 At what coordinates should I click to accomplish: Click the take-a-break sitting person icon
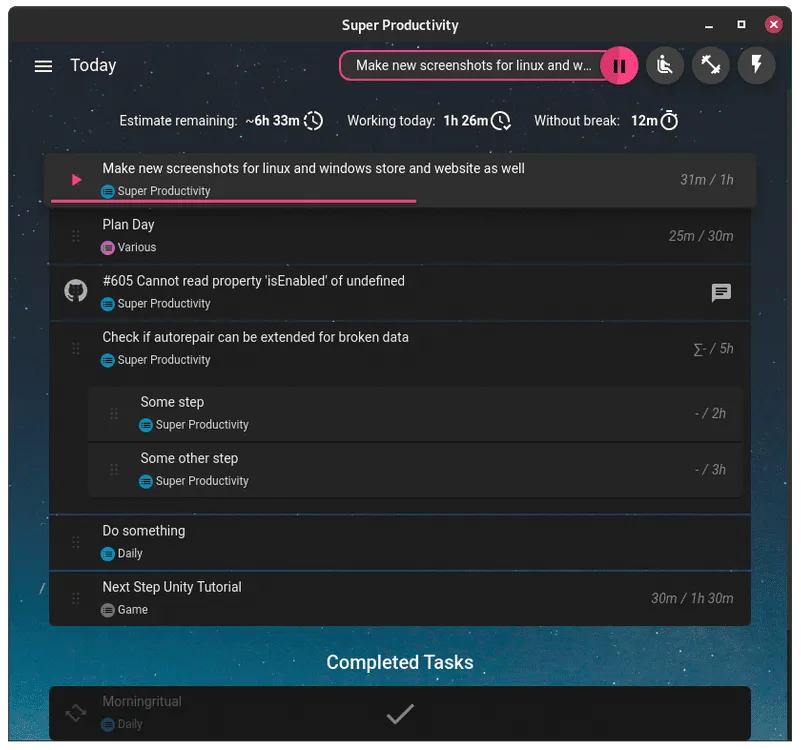click(x=665, y=65)
